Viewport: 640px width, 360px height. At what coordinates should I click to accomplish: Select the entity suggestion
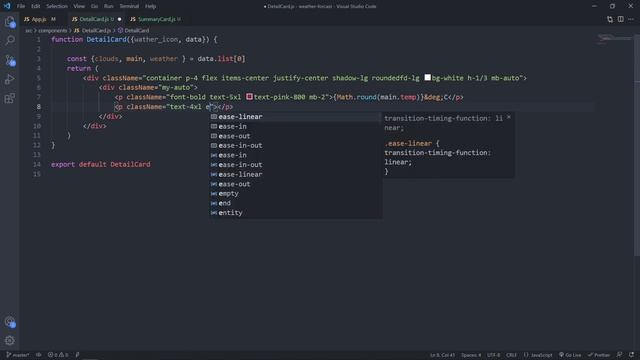point(296,213)
